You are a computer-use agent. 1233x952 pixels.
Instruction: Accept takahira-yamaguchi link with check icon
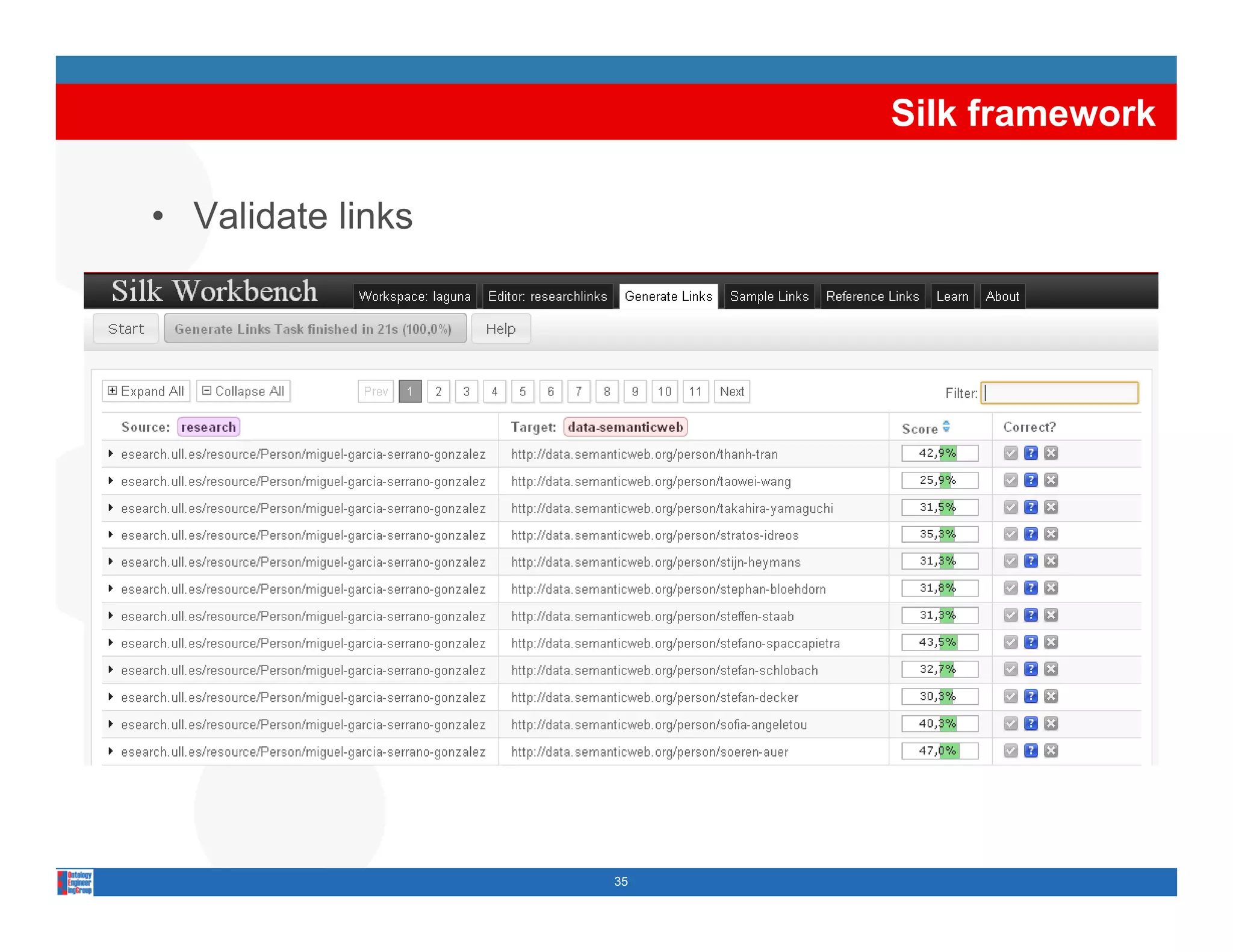point(1011,507)
